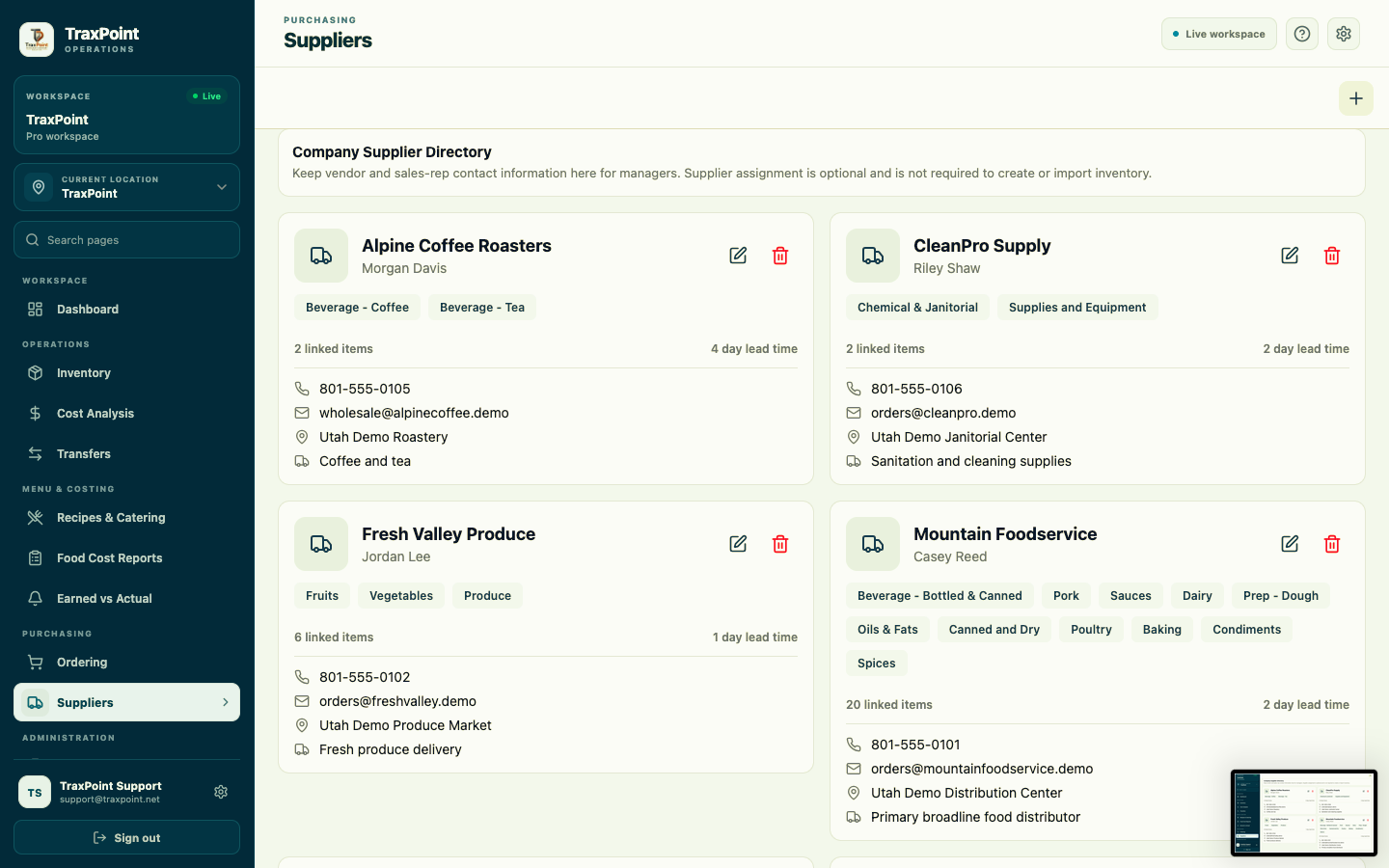Screen dimensions: 1389x868
Task: Open Food Cost Reports
Action: point(126,558)
